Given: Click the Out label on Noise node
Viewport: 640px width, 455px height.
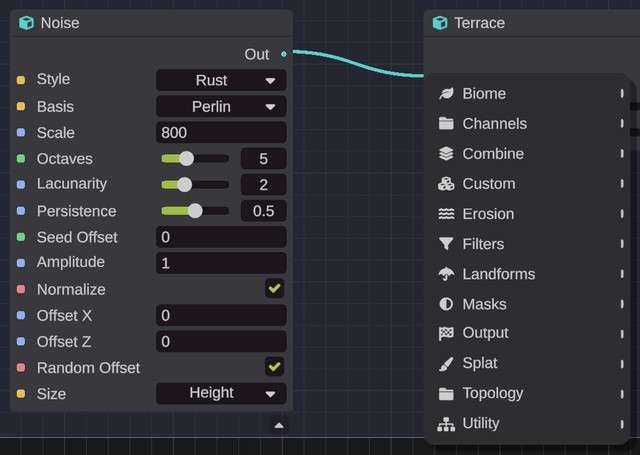Looking at the screenshot, I should tap(257, 54).
